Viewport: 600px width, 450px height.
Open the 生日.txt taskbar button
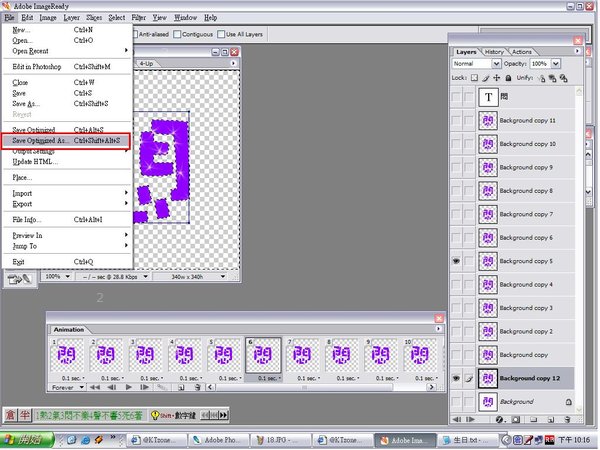467,440
